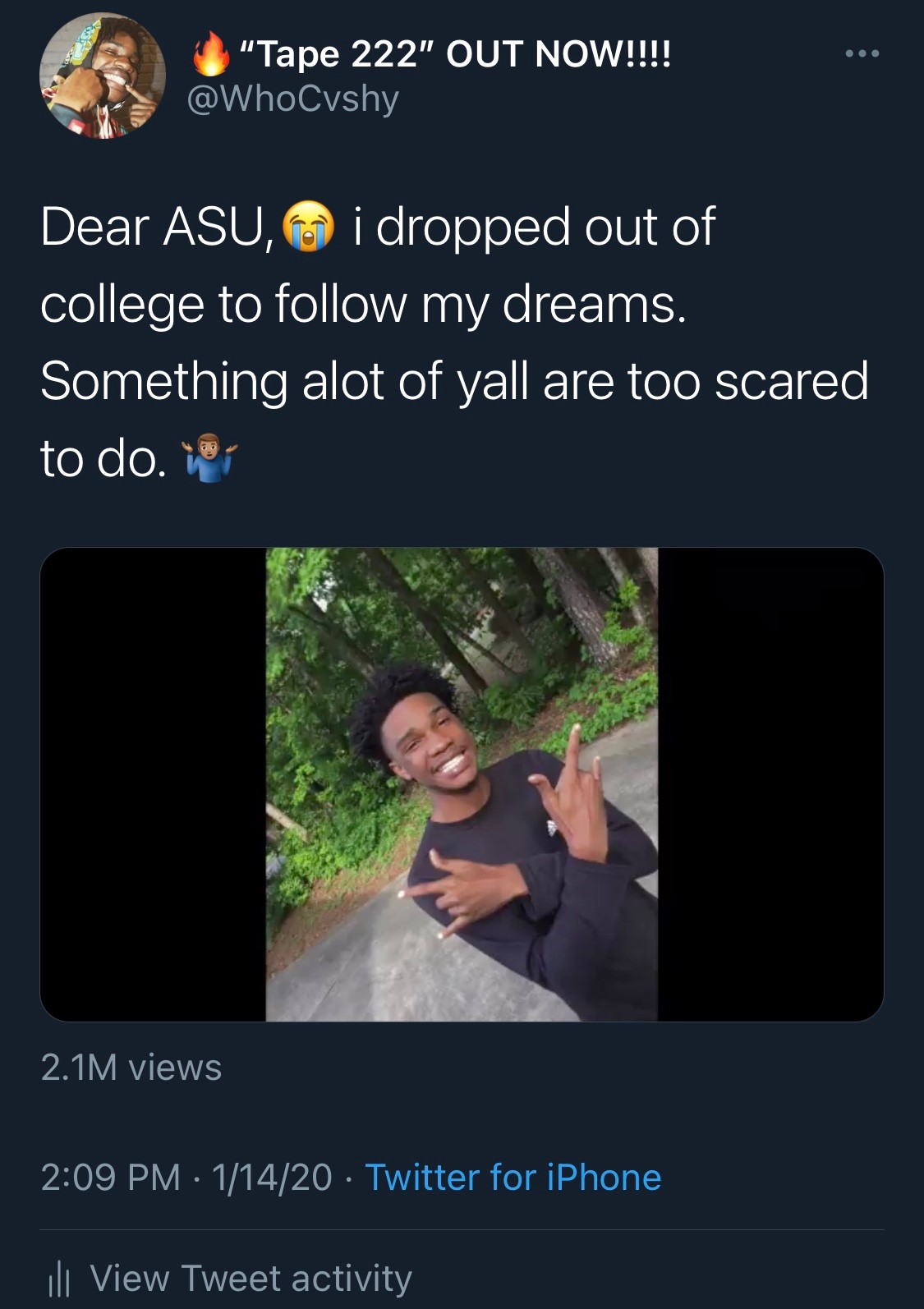The width and height of the screenshot is (924, 1309).
Task: Click the fire emoji beside display name
Action: coord(210,54)
